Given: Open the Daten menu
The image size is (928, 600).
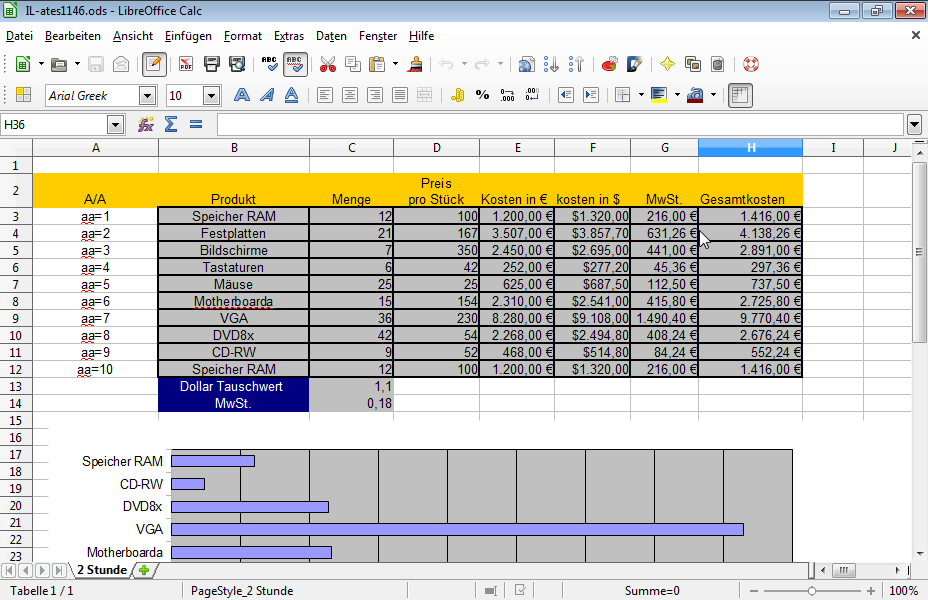Looking at the screenshot, I should (331, 36).
